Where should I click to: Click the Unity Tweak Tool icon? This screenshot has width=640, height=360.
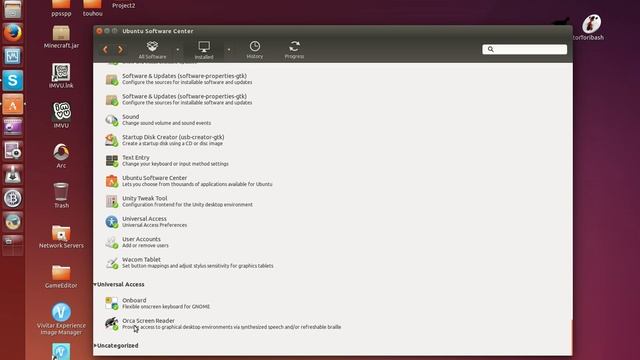111,202
